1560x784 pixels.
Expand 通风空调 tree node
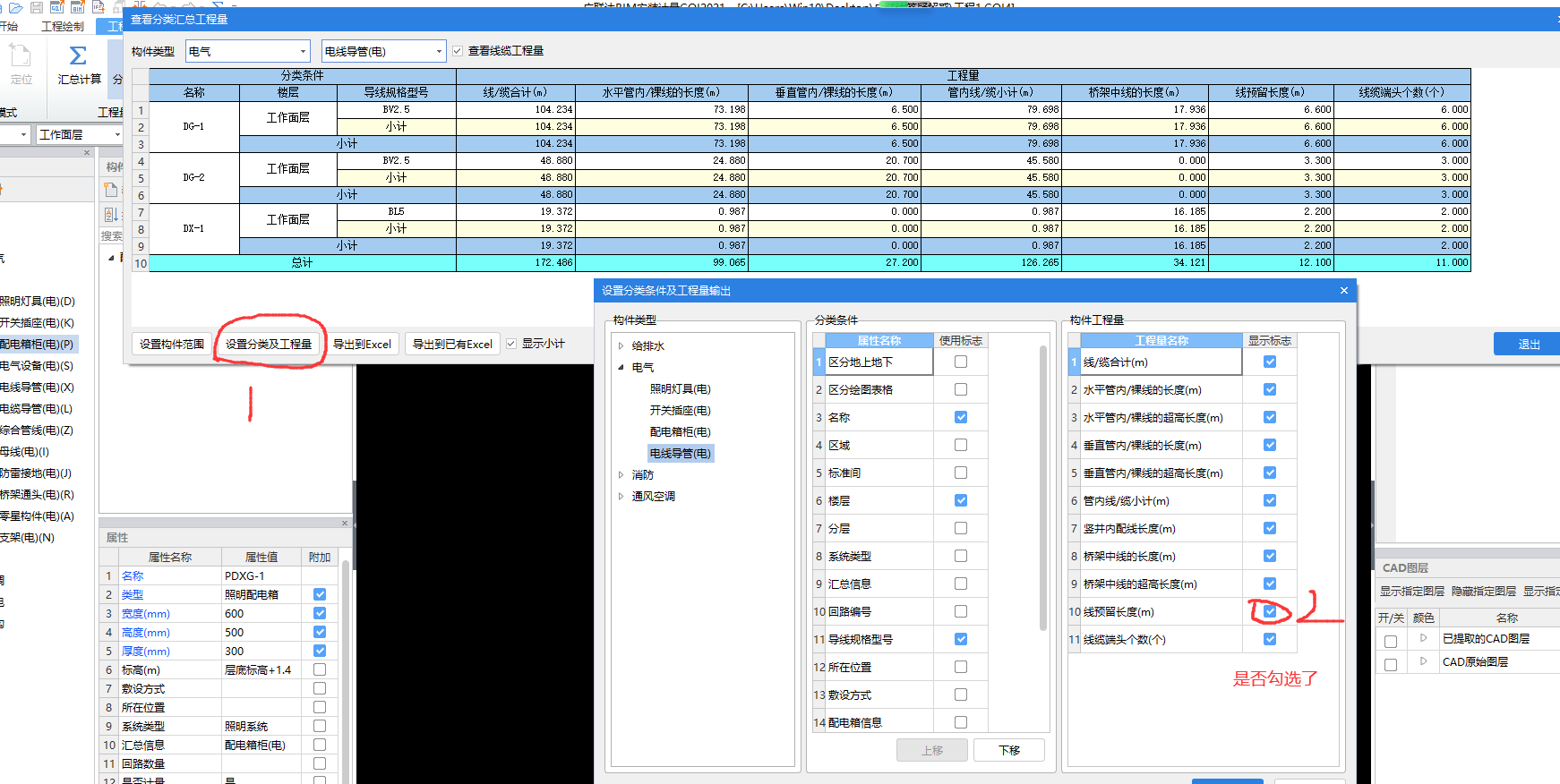tap(621, 496)
